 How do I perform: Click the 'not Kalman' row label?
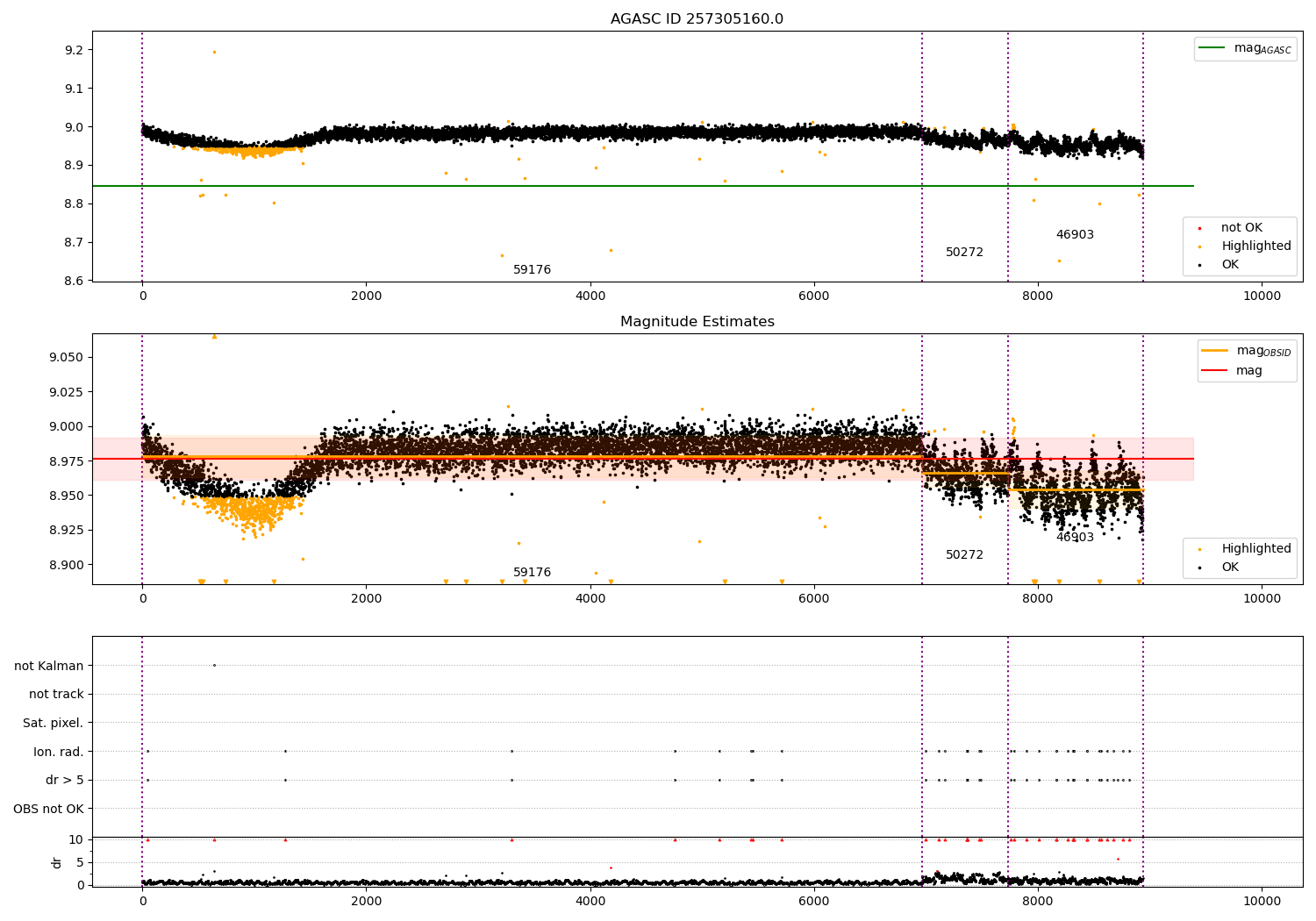[49, 666]
